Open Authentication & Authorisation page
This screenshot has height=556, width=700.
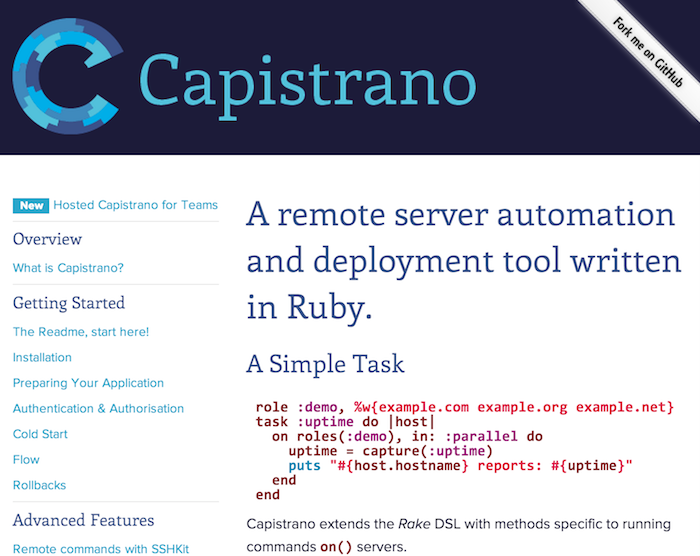[98, 409]
